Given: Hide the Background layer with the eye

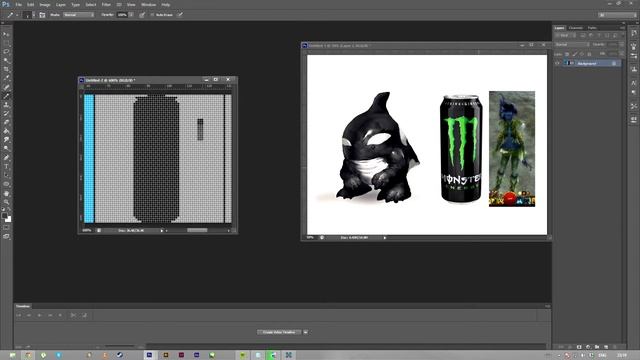Looking at the screenshot, I should (x=557, y=63).
